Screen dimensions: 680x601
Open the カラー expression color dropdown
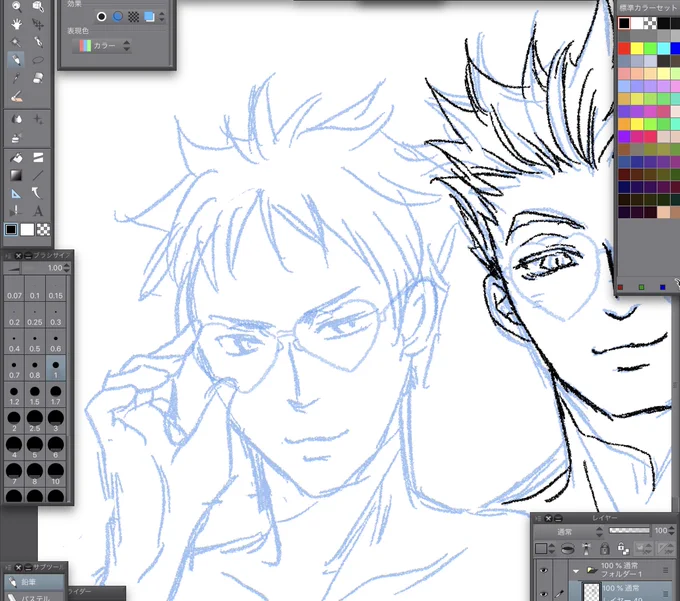tap(104, 46)
